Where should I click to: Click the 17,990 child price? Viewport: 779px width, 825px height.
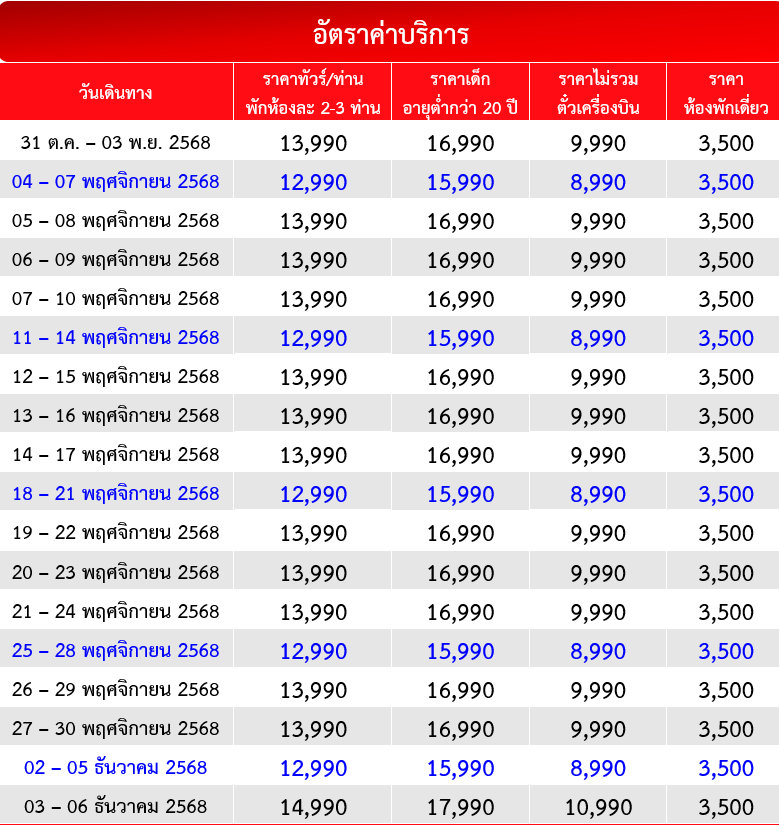coord(460,808)
